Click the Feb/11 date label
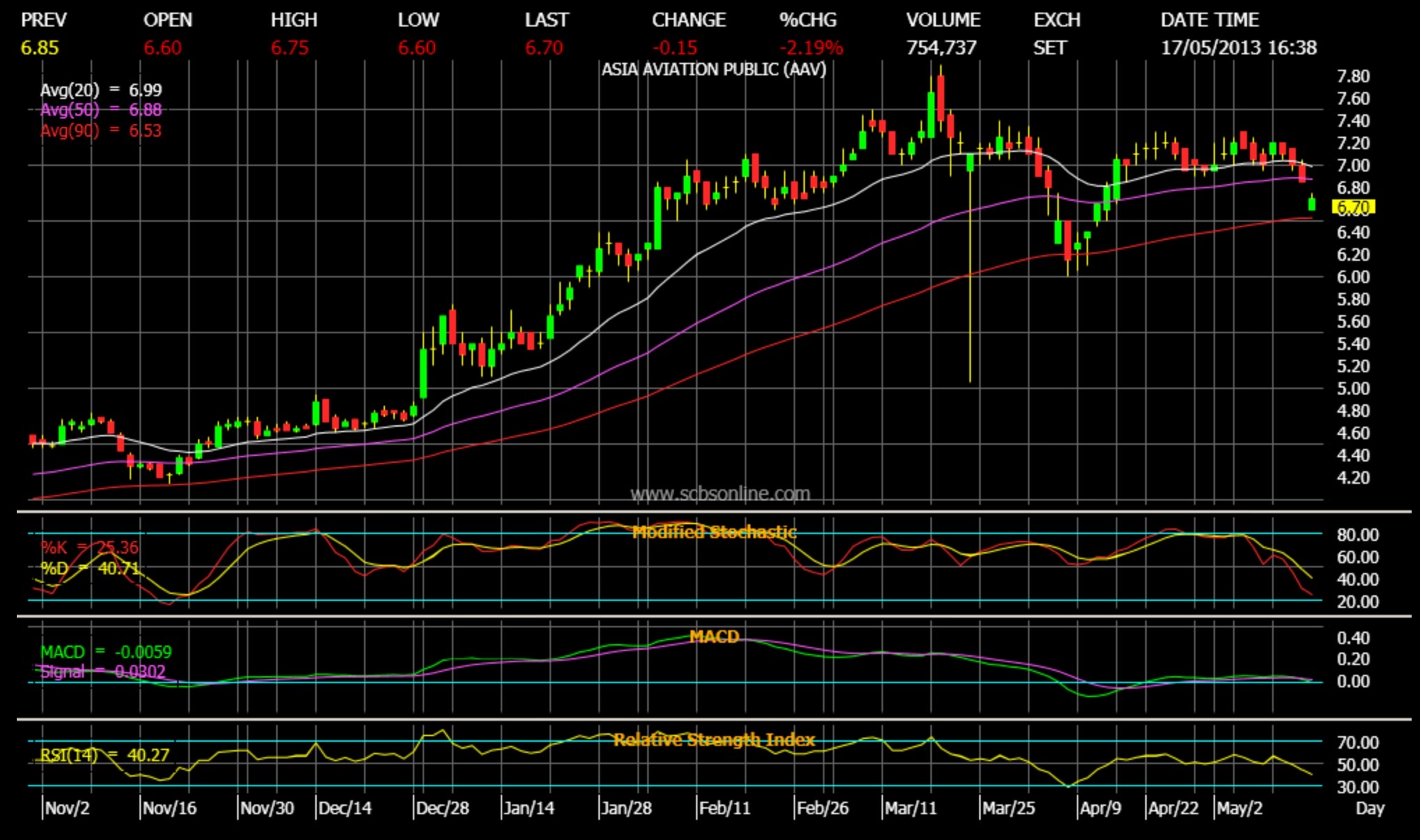1420x840 pixels. point(725,809)
